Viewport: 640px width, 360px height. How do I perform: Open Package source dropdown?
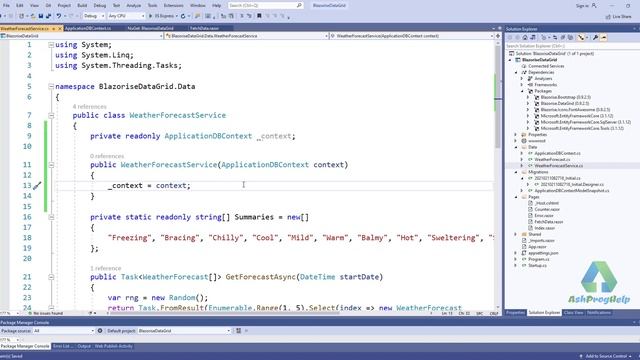64,331
